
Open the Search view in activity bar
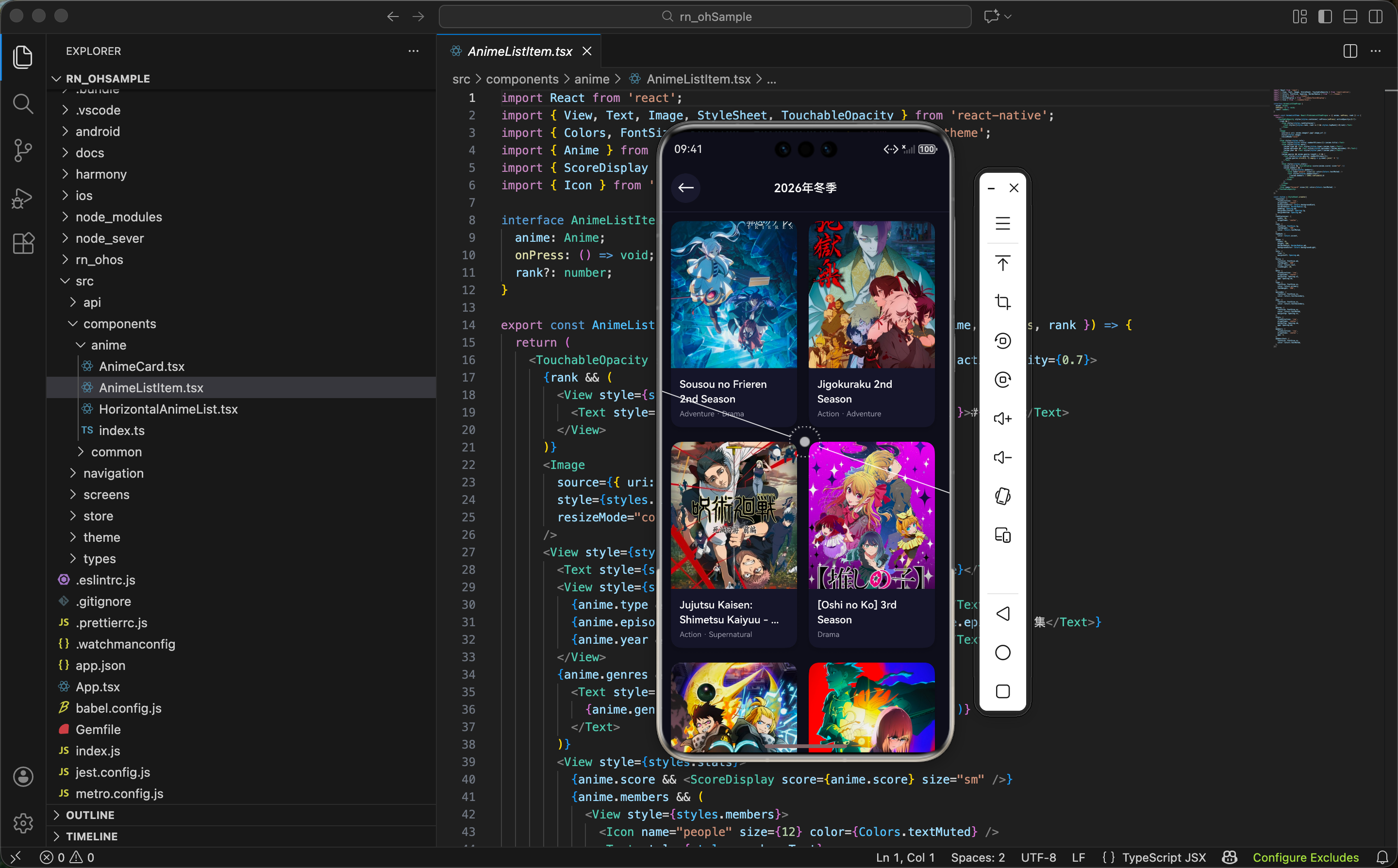(23, 104)
